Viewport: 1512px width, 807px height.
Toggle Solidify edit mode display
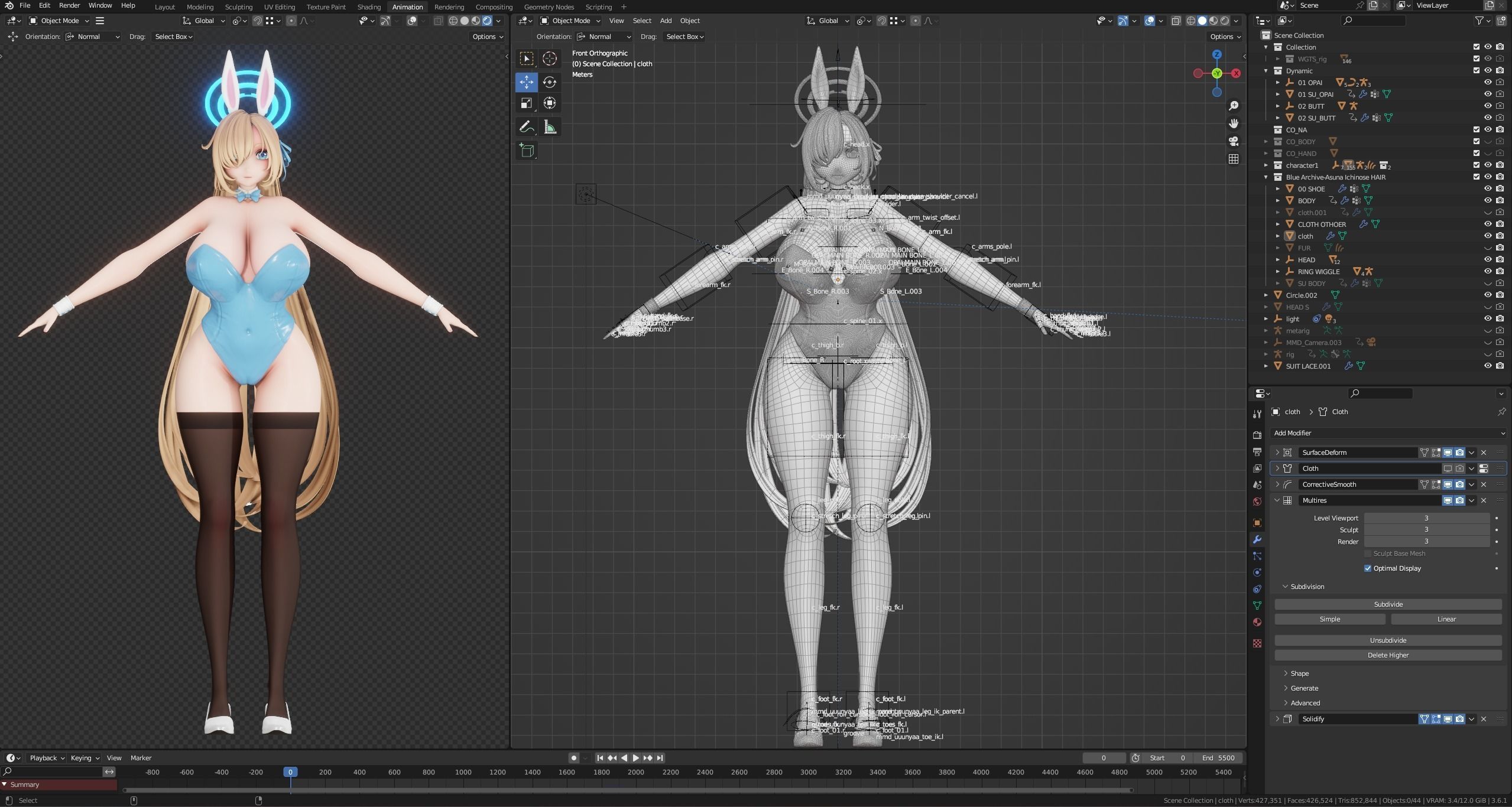point(1436,719)
